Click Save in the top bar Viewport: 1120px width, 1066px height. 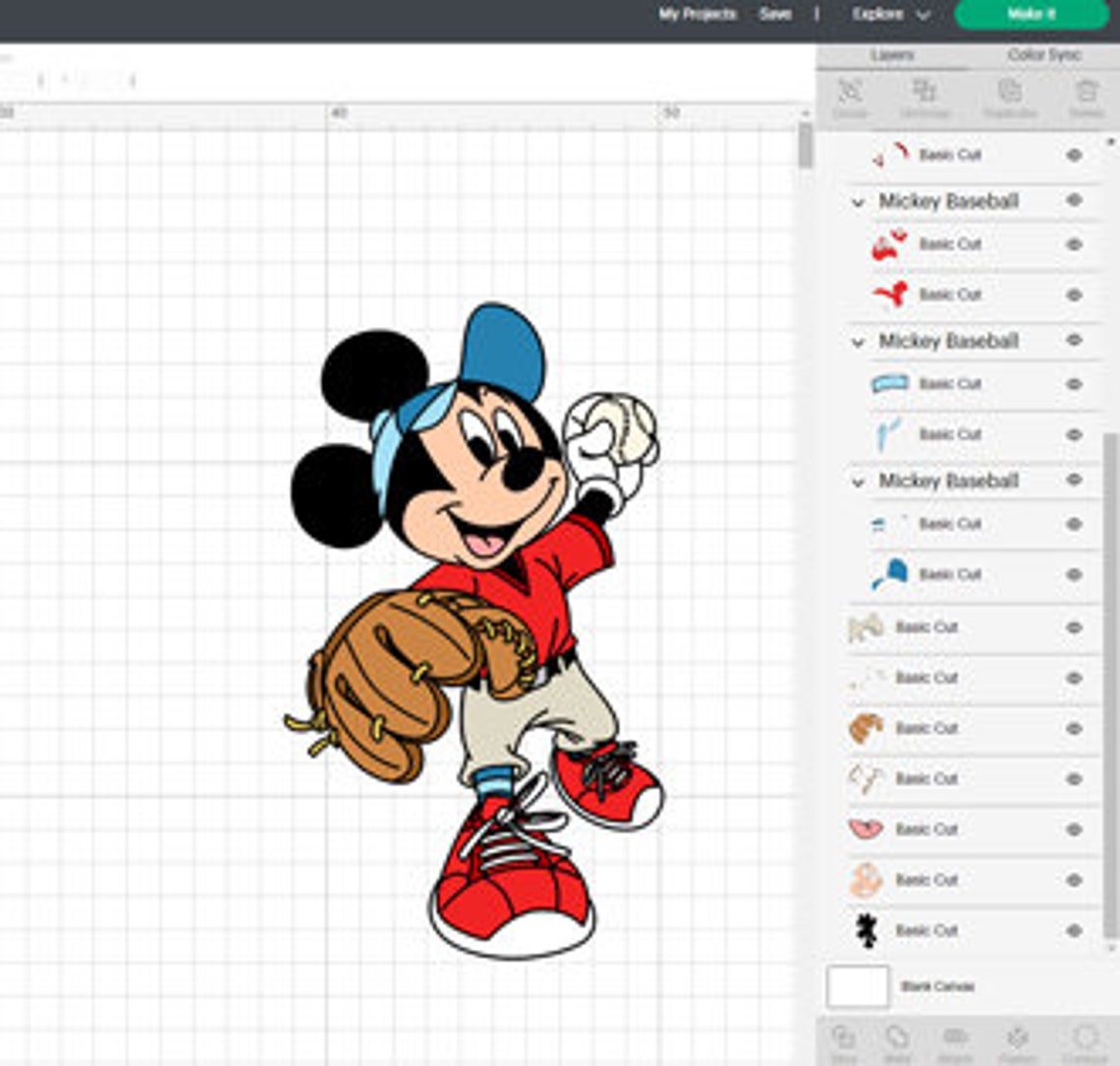pyautogui.click(x=777, y=15)
